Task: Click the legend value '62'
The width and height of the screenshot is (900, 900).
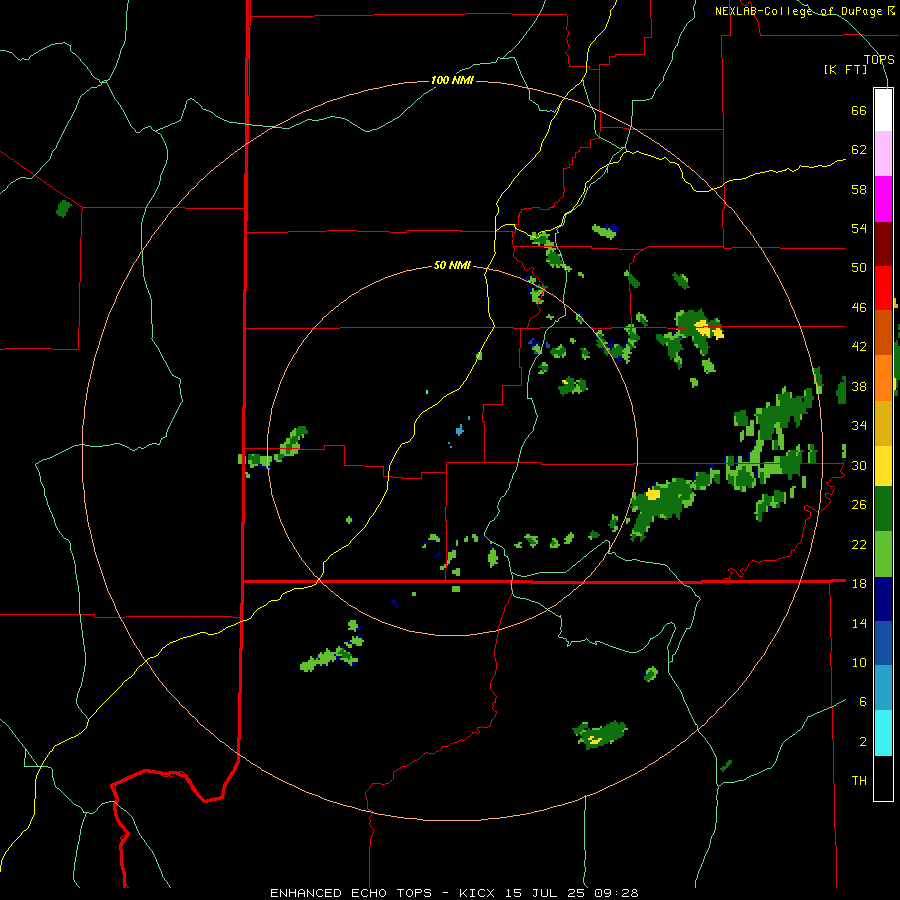Action: [859, 150]
